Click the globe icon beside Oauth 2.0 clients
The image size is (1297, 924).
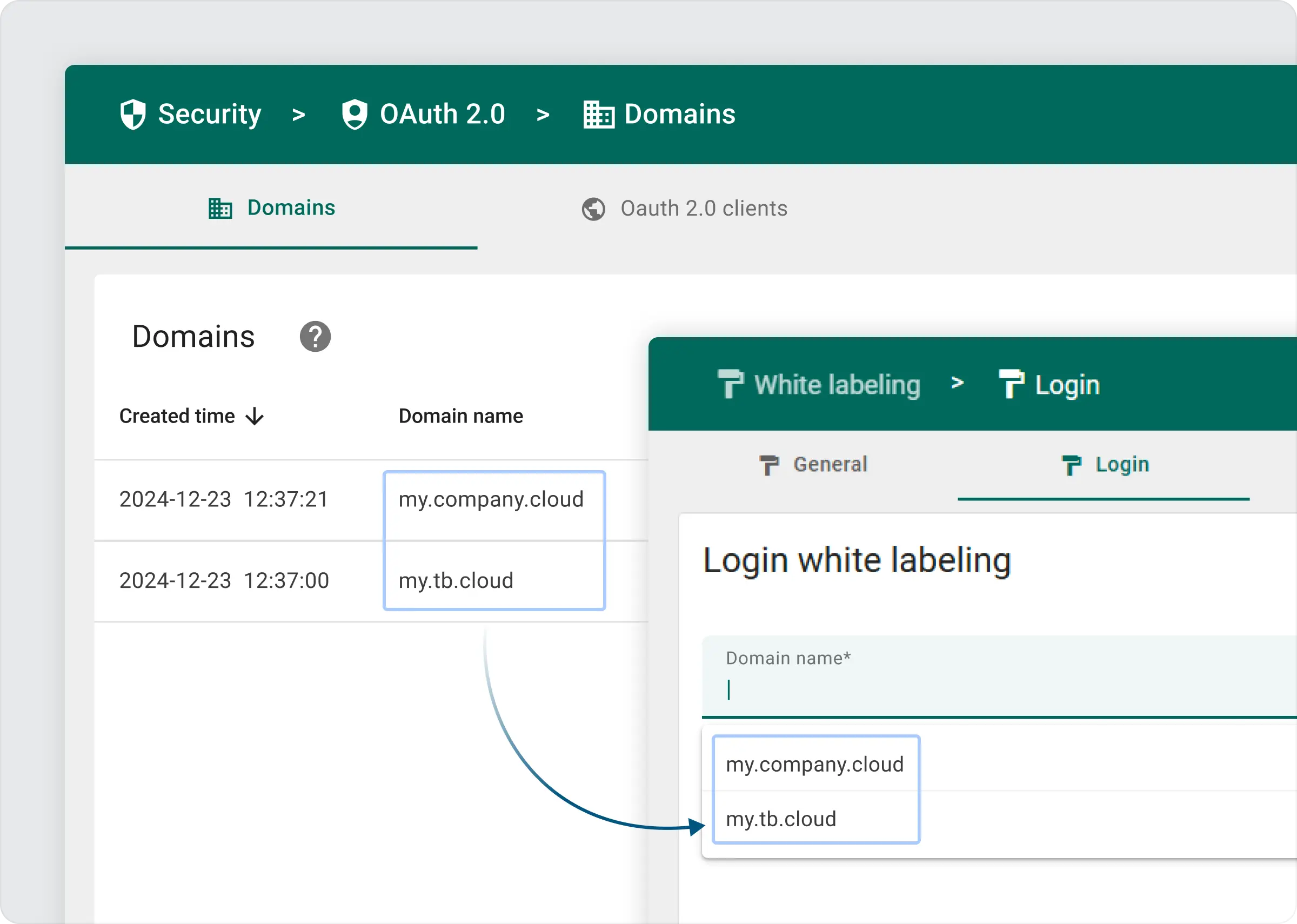(593, 209)
